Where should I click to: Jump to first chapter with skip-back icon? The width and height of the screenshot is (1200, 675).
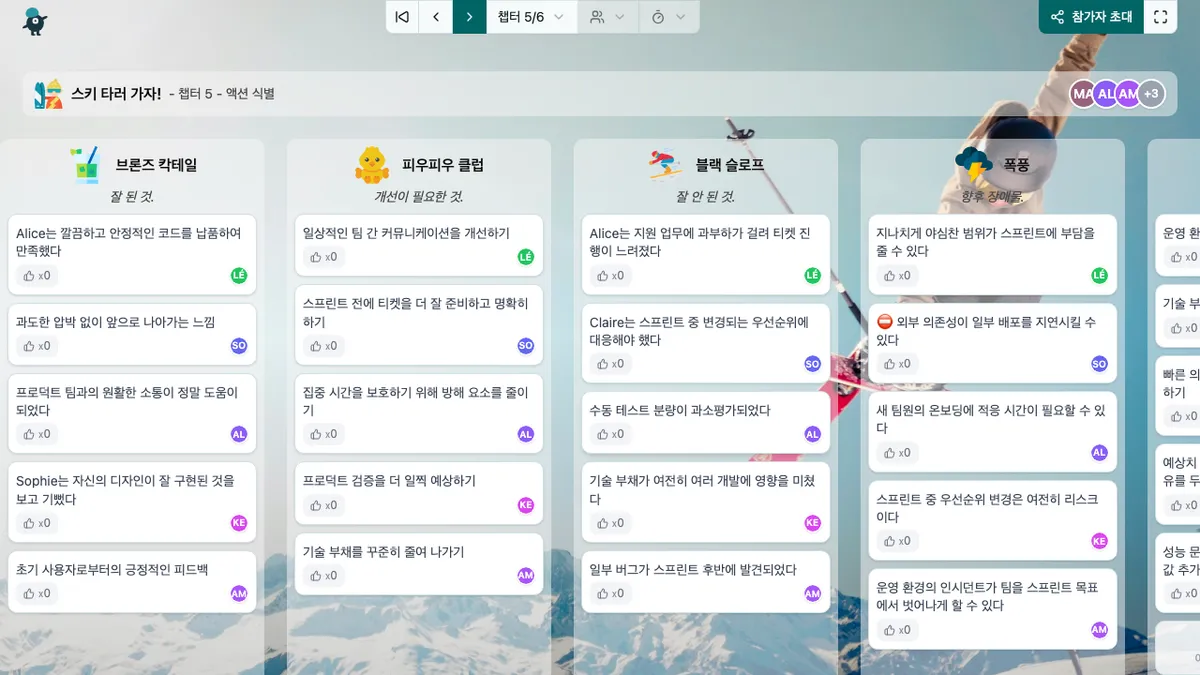pos(402,17)
